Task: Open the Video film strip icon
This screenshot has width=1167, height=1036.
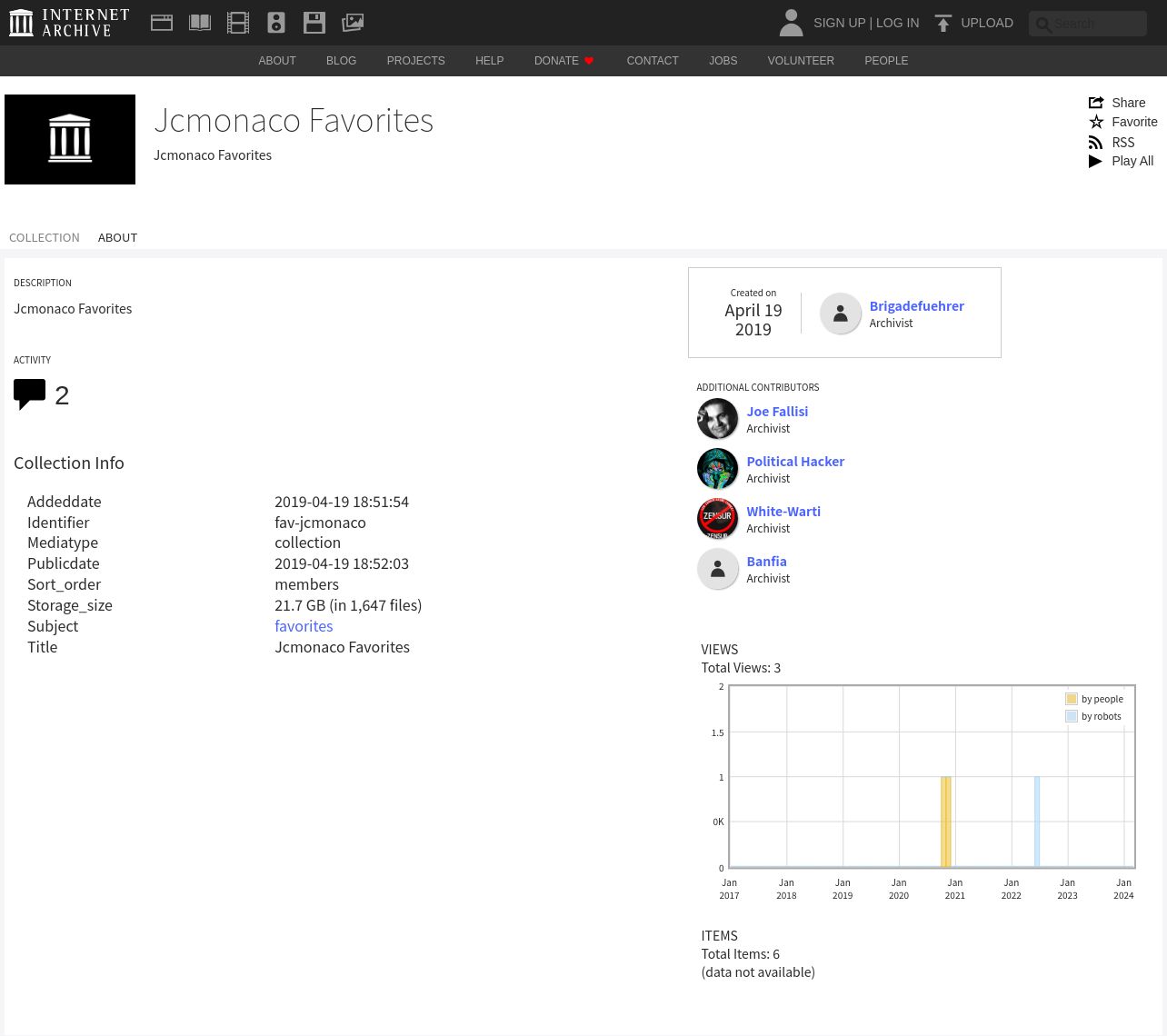Action: (238, 23)
